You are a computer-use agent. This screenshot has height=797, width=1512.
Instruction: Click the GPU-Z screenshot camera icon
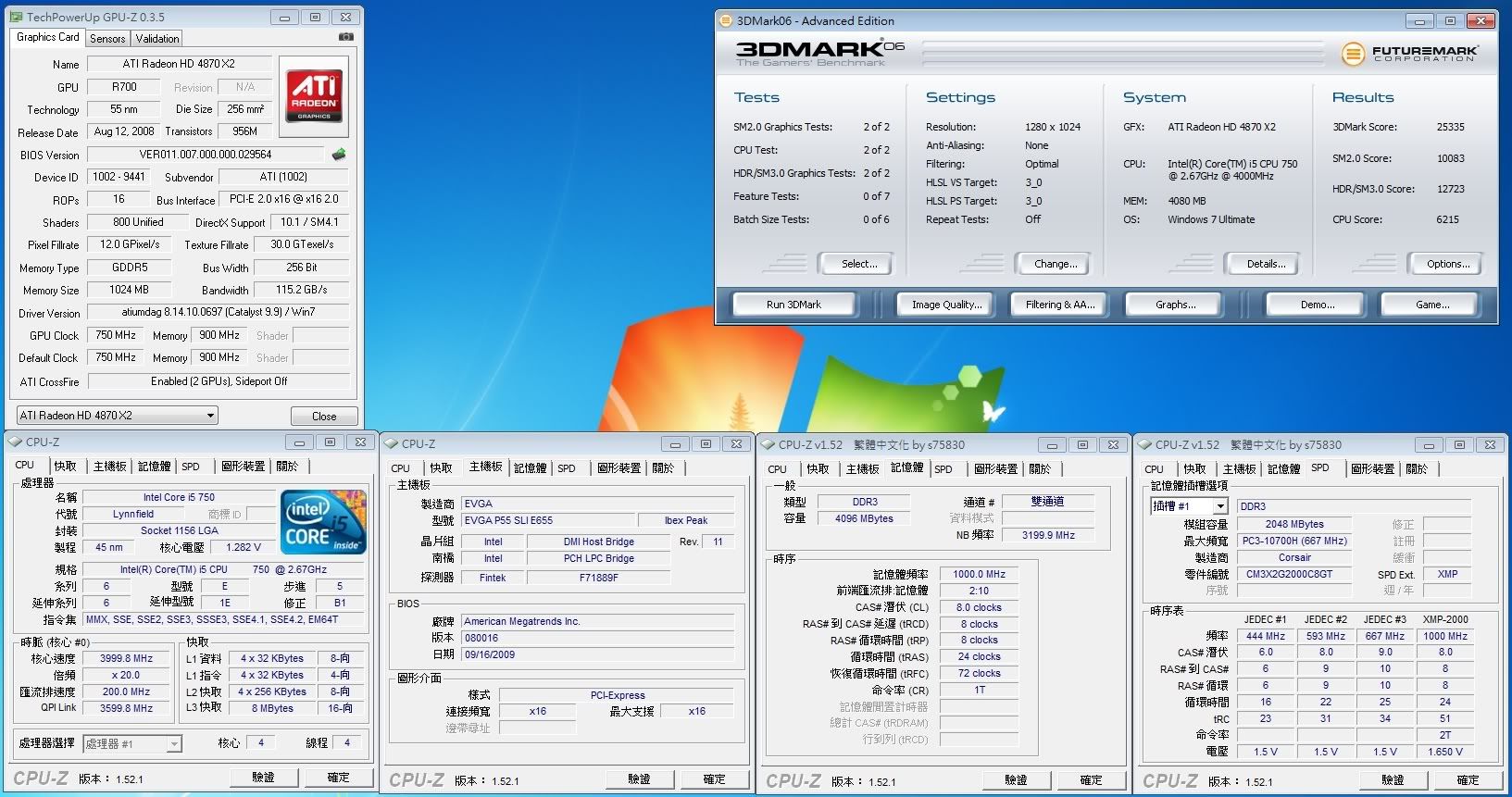tap(345, 37)
